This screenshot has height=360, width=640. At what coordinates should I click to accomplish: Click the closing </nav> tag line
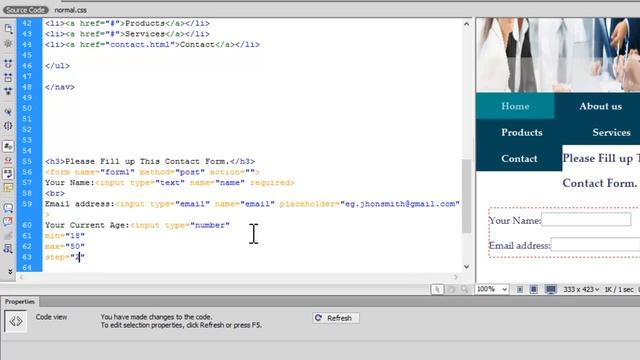coord(60,87)
